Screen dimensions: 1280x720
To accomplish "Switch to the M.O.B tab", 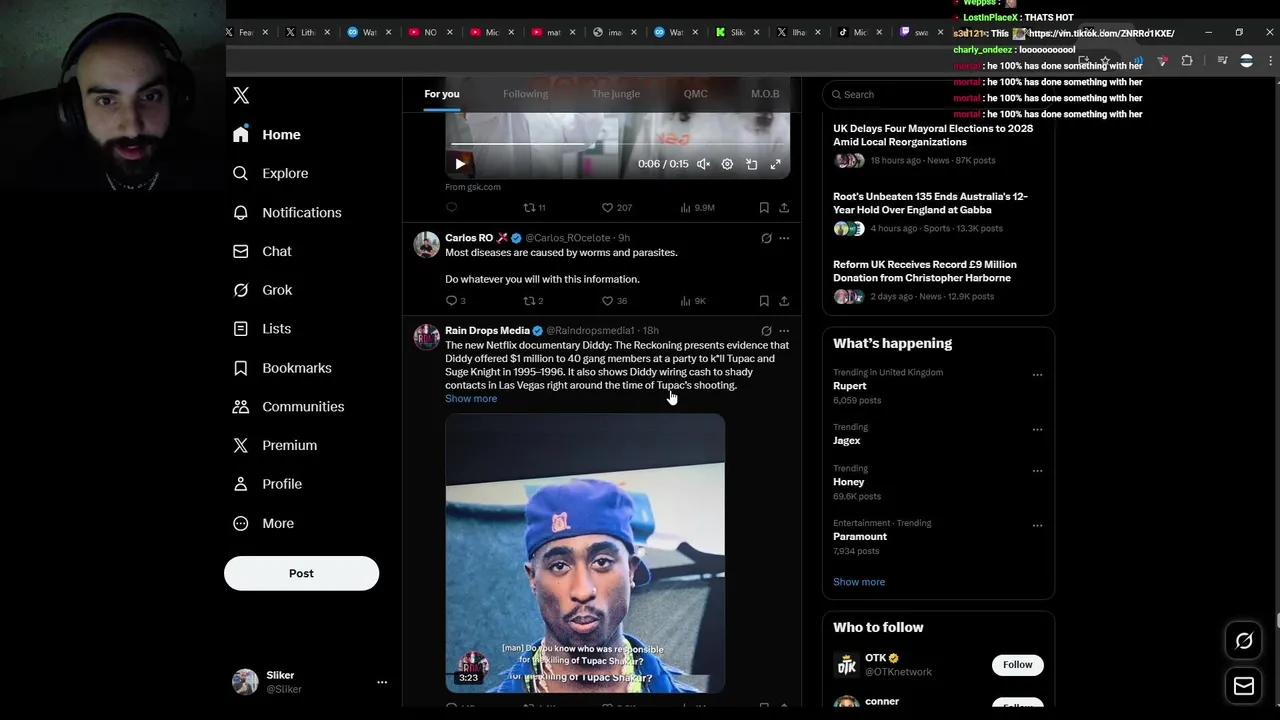I will pos(765,94).
